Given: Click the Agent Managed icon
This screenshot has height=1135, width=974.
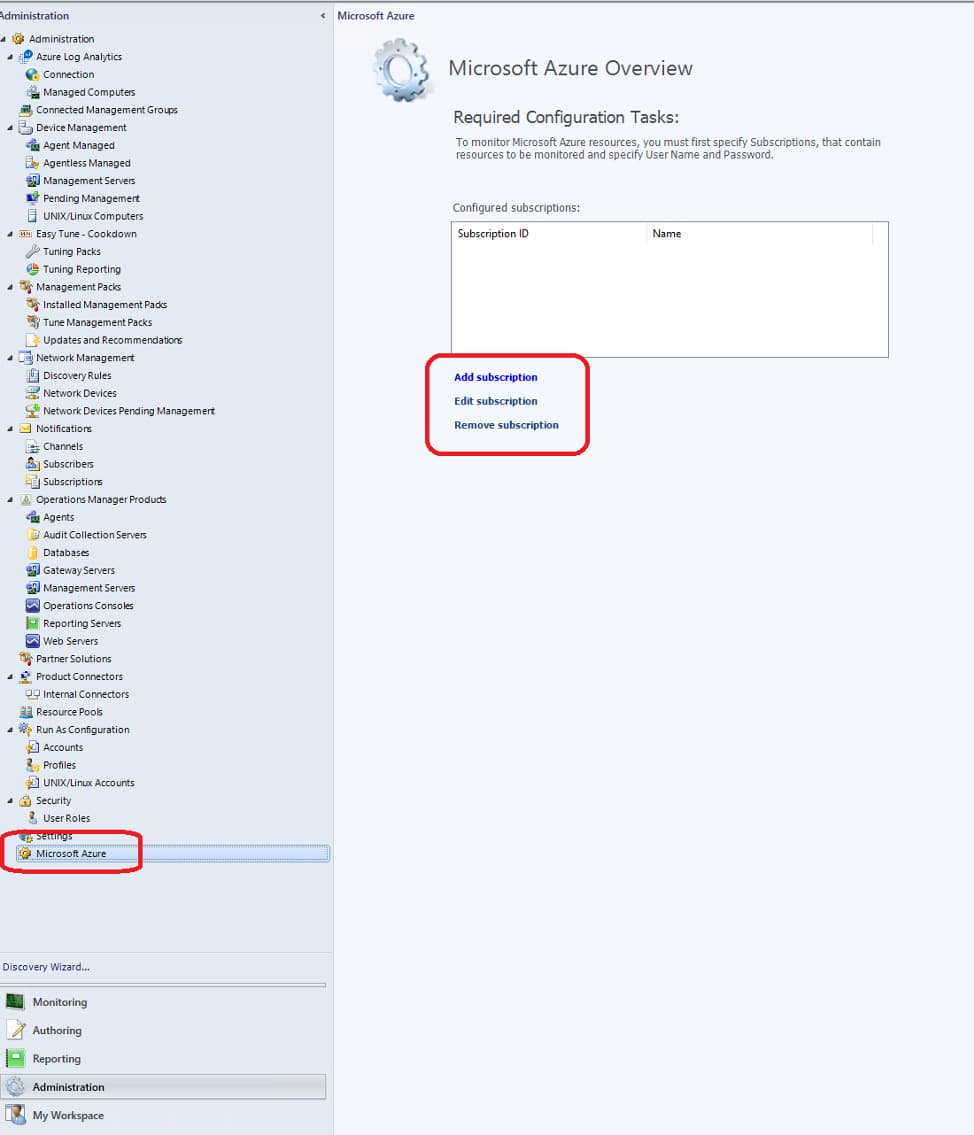Looking at the screenshot, I should tap(32, 145).
